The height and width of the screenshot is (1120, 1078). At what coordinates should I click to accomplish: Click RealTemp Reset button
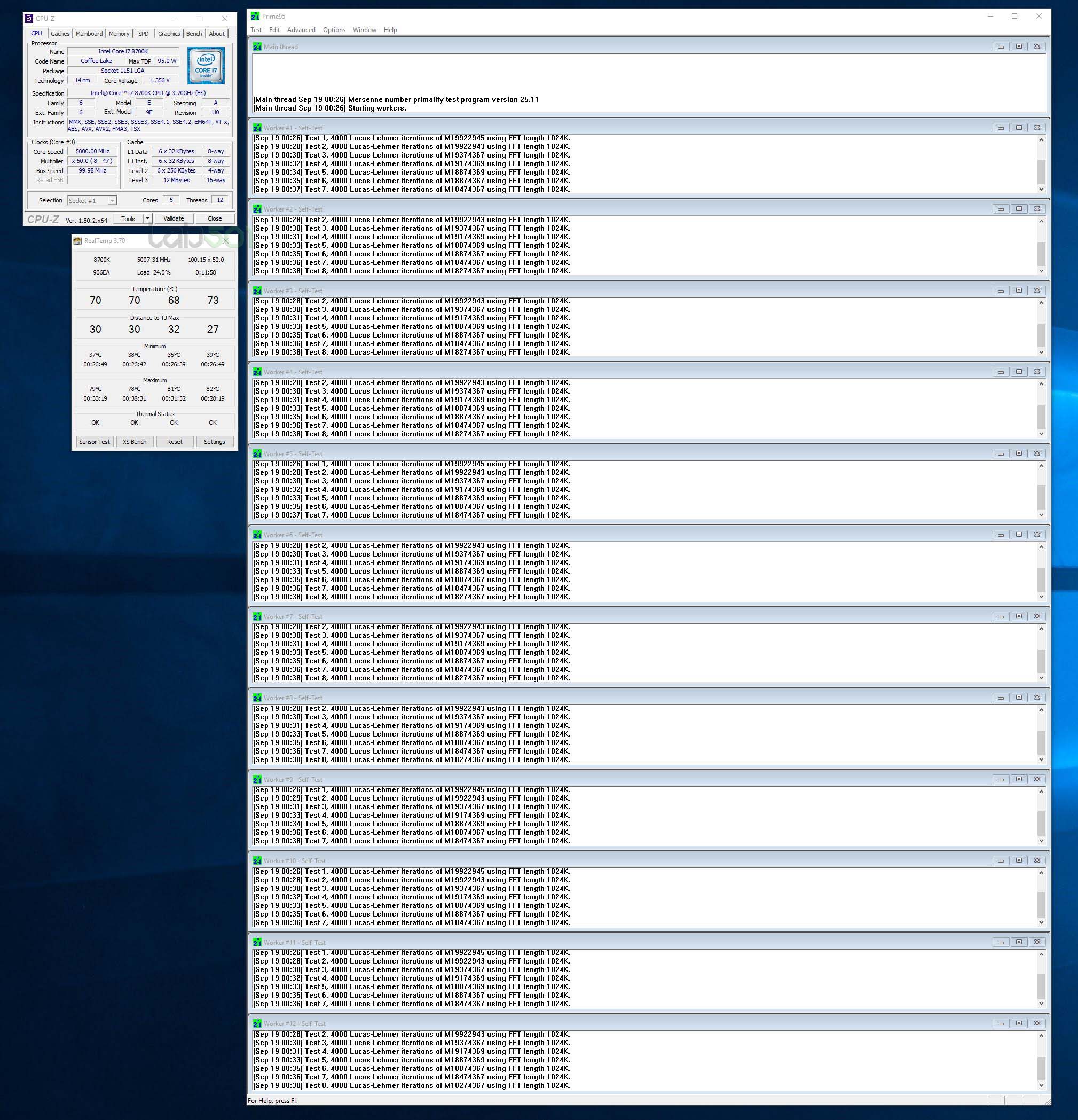(x=175, y=442)
